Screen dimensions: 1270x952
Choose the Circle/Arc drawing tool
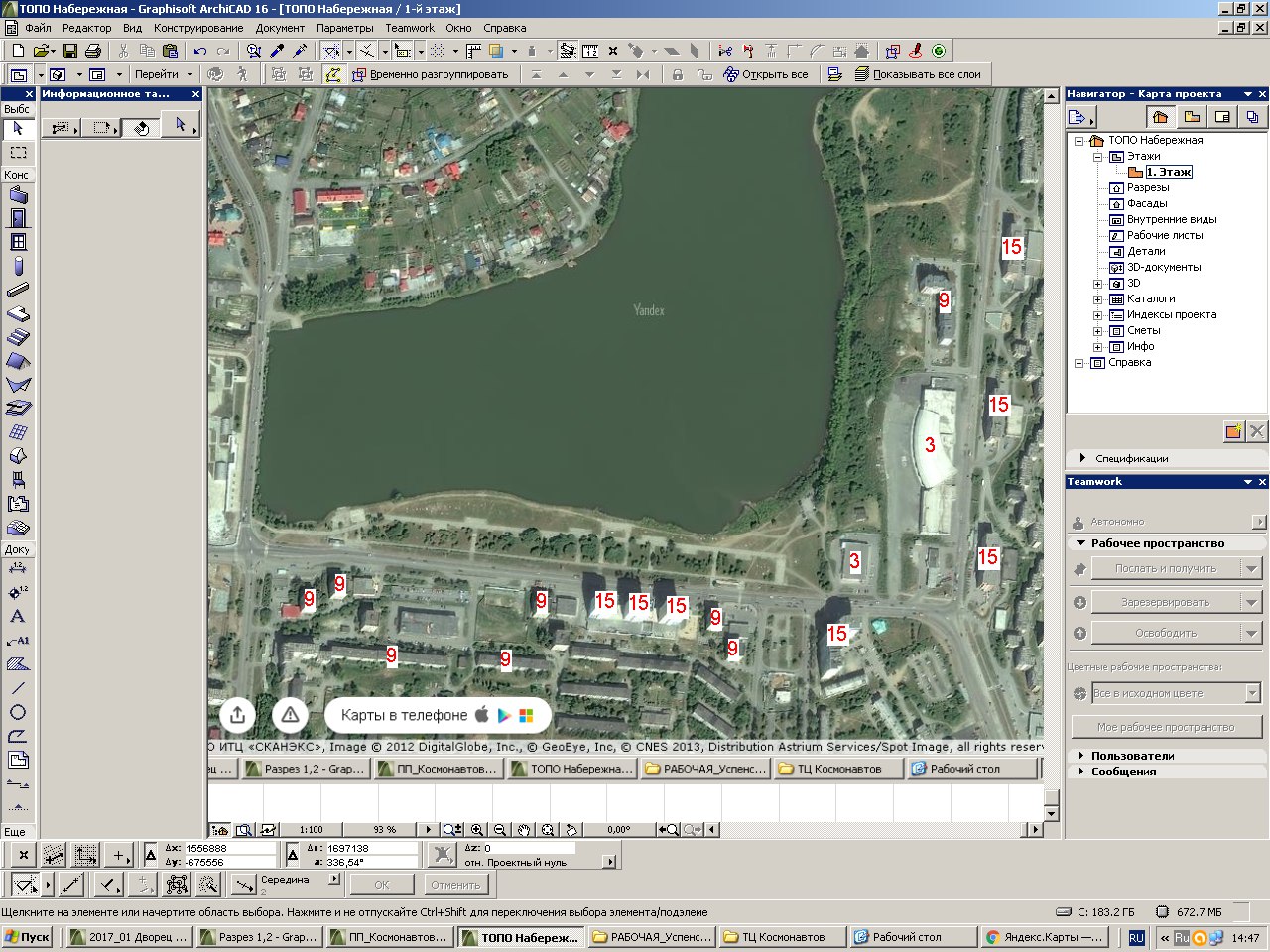click(x=18, y=712)
